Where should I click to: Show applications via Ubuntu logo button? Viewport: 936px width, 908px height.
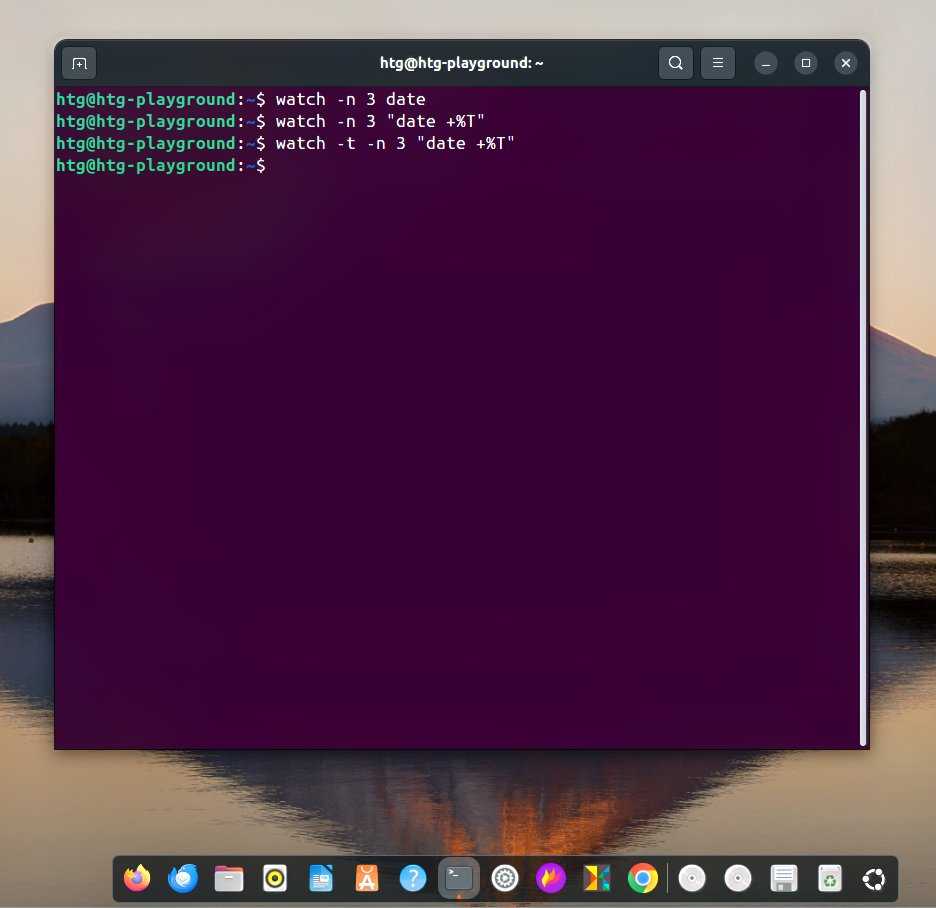tap(874, 879)
